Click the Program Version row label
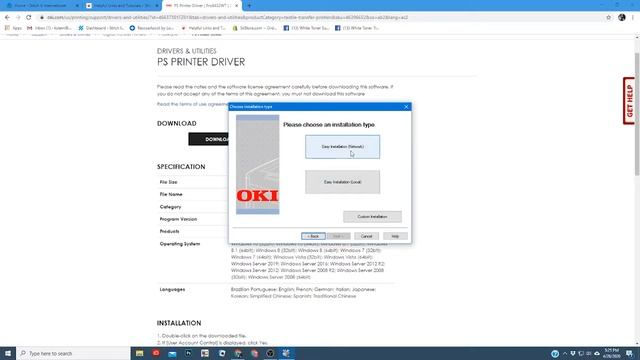This screenshot has height=360, width=640. 178,219
